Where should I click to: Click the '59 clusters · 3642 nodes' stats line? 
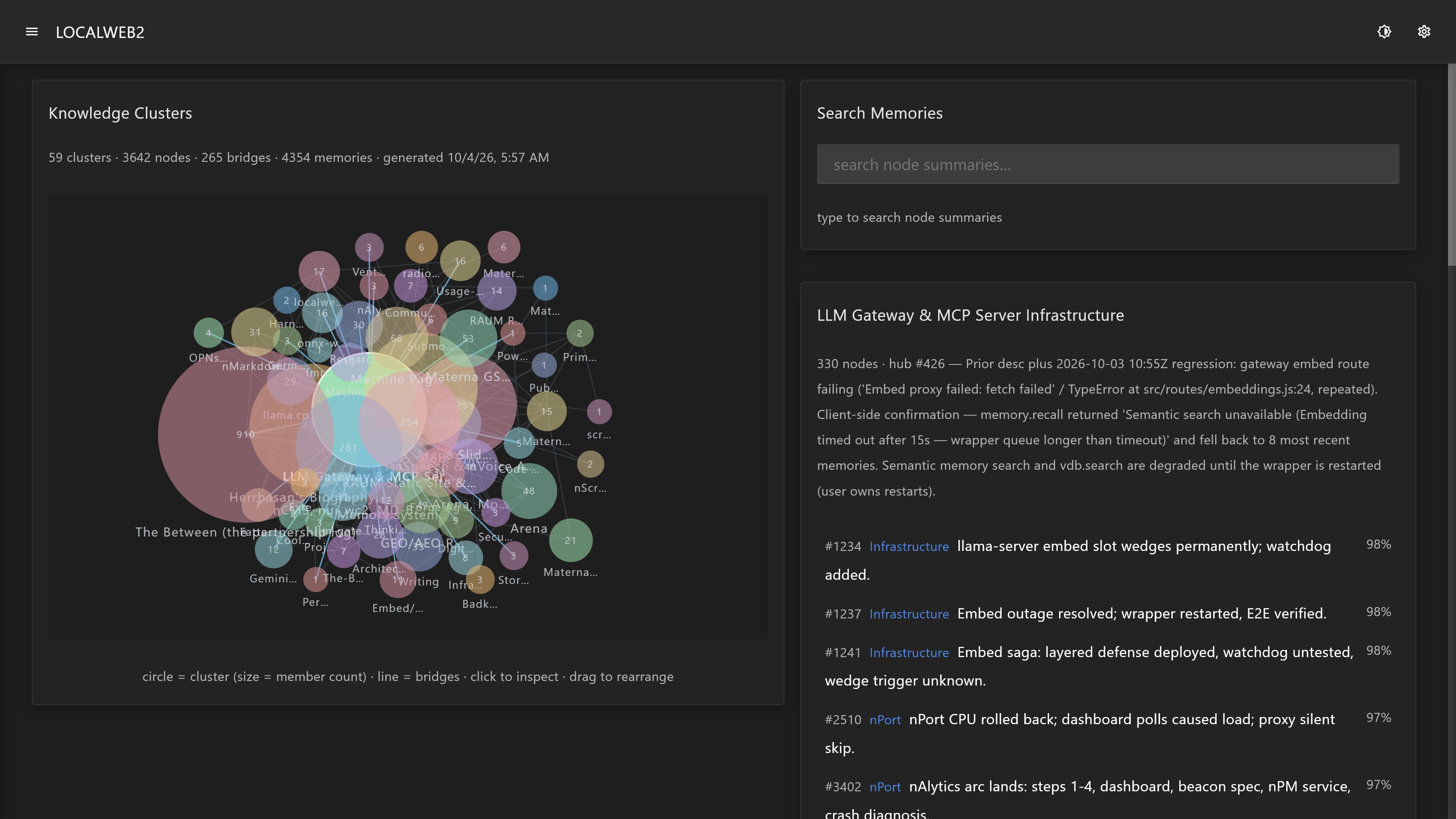tap(298, 157)
